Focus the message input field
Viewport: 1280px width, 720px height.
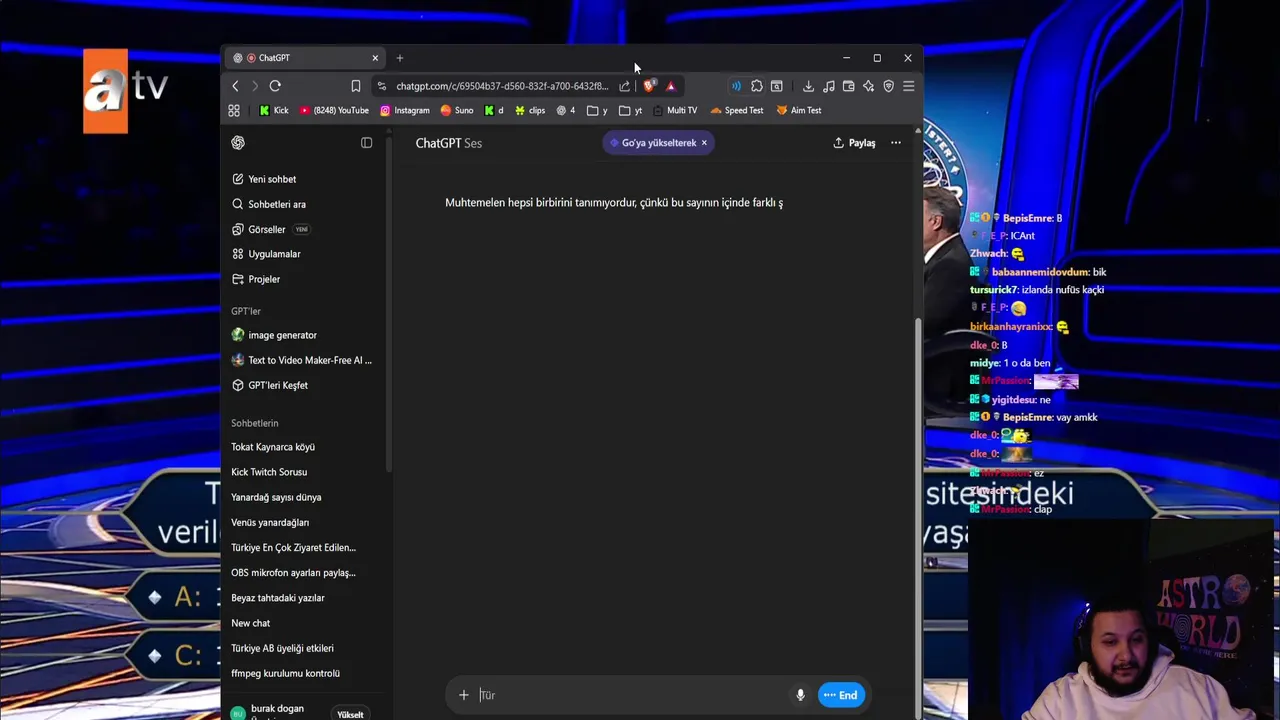coord(630,695)
